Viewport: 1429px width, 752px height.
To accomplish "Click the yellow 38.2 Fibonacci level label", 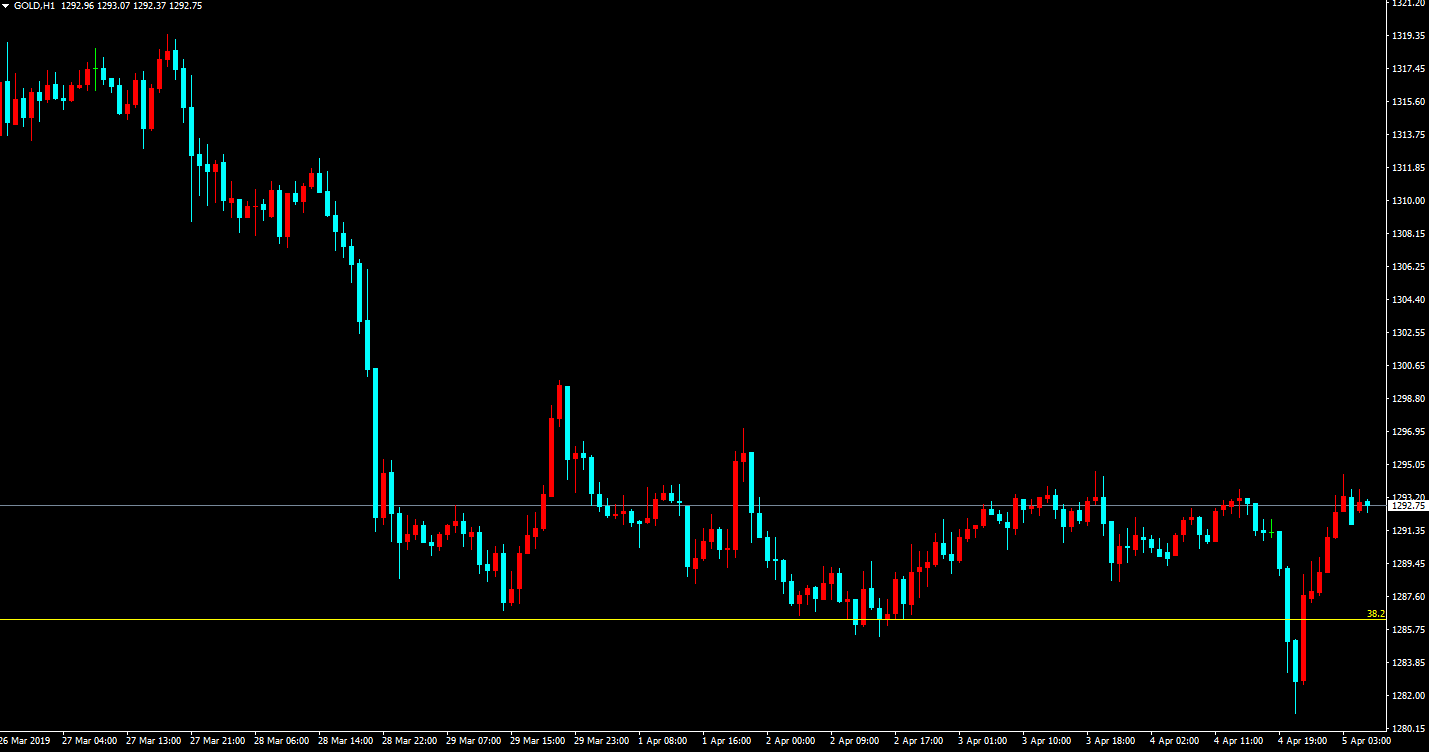I will pos(1375,613).
